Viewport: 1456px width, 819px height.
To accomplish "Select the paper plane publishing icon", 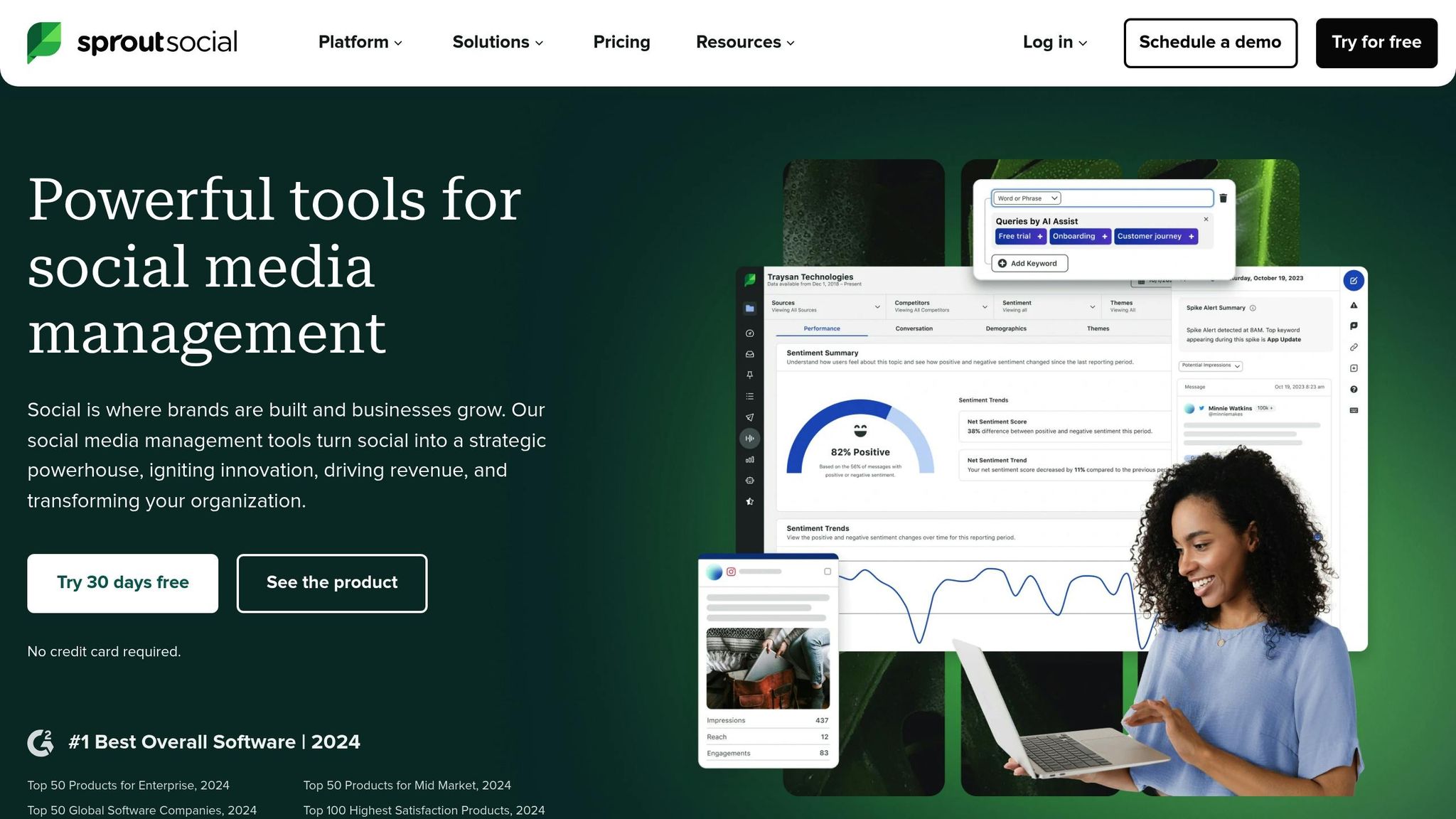I will (749, 417).
